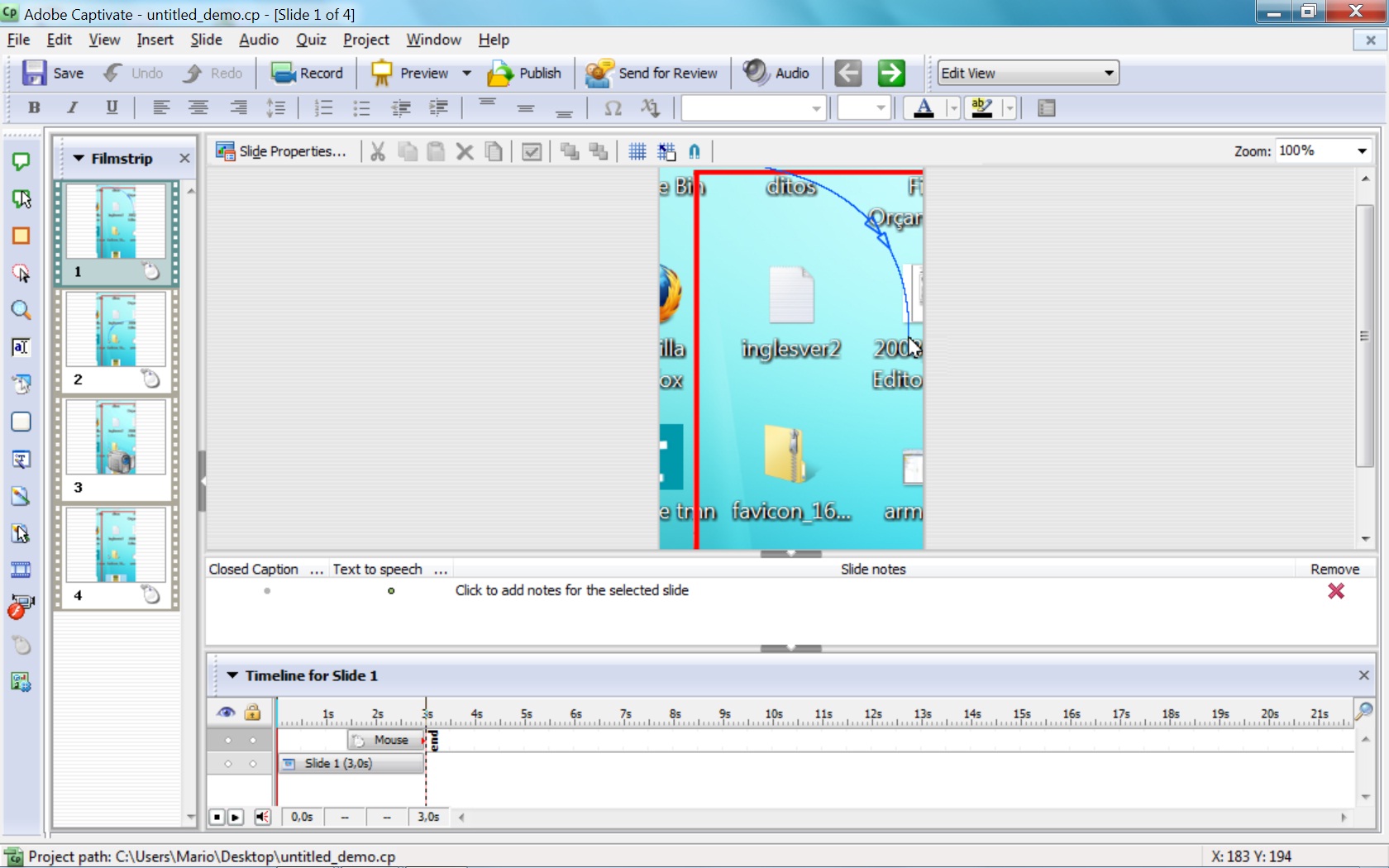Open the font color picker
Screen dimensions: 1389x868
[x=924, y=108]
